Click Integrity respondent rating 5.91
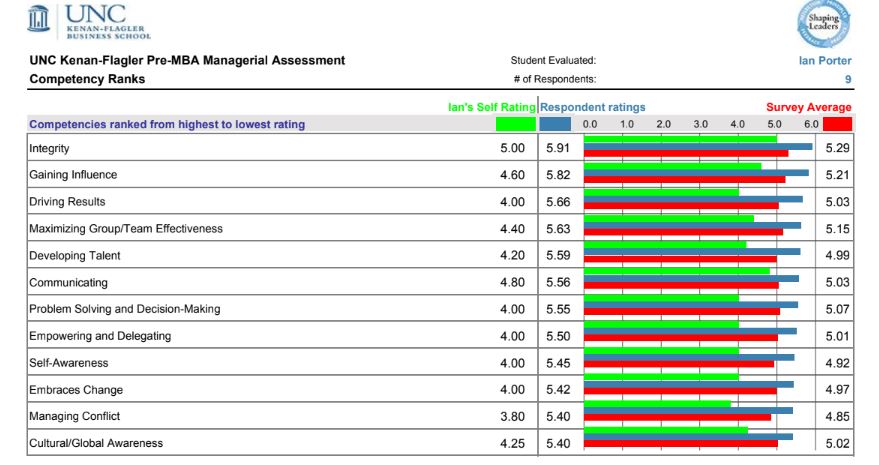The height and width of the screenshot is (465, 879). (x=558, y=148)
